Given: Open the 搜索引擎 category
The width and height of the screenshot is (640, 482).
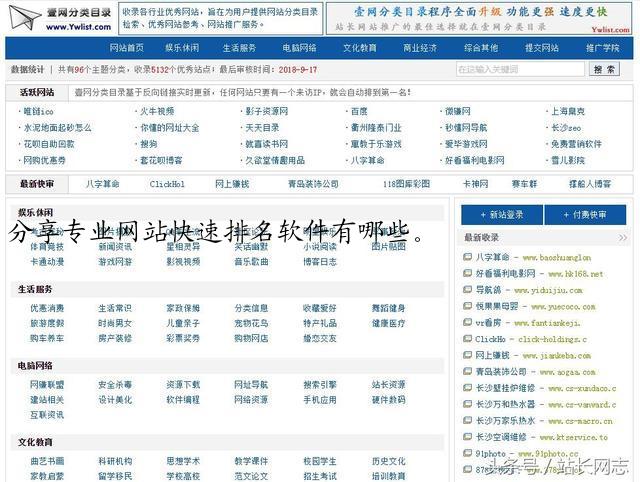Looking at the screenshot, I should (x=320, y=384).
